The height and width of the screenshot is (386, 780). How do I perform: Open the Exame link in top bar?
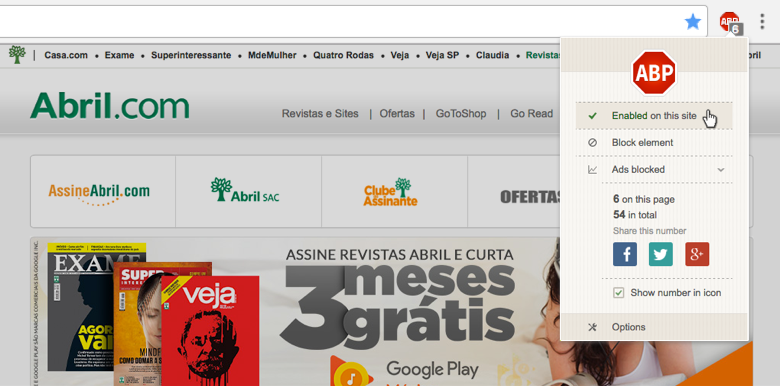tap(119, 55)
